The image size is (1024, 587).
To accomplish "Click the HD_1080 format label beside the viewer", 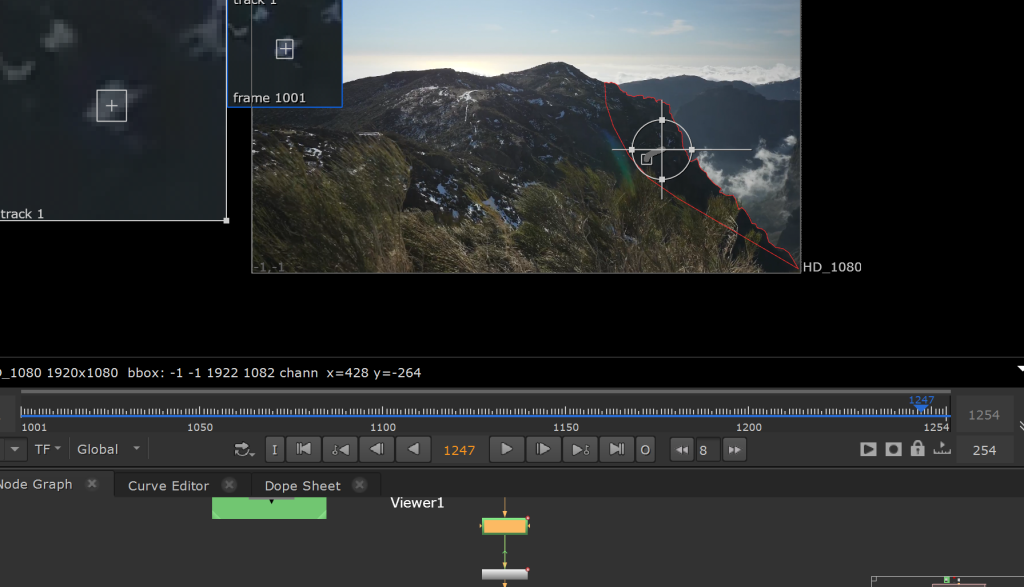I will 832,267.
